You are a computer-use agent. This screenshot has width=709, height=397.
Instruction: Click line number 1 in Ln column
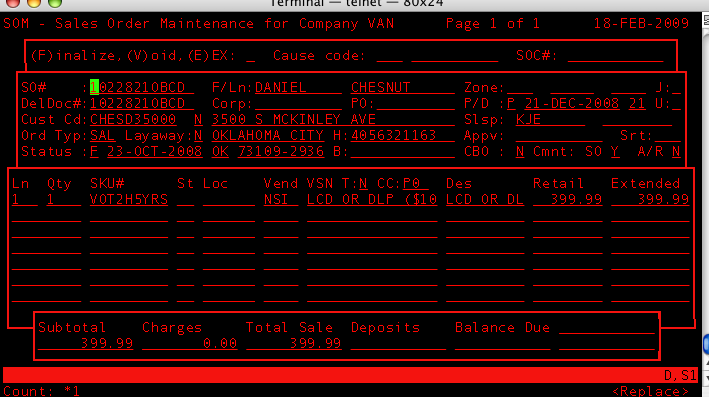click(24, 199)
